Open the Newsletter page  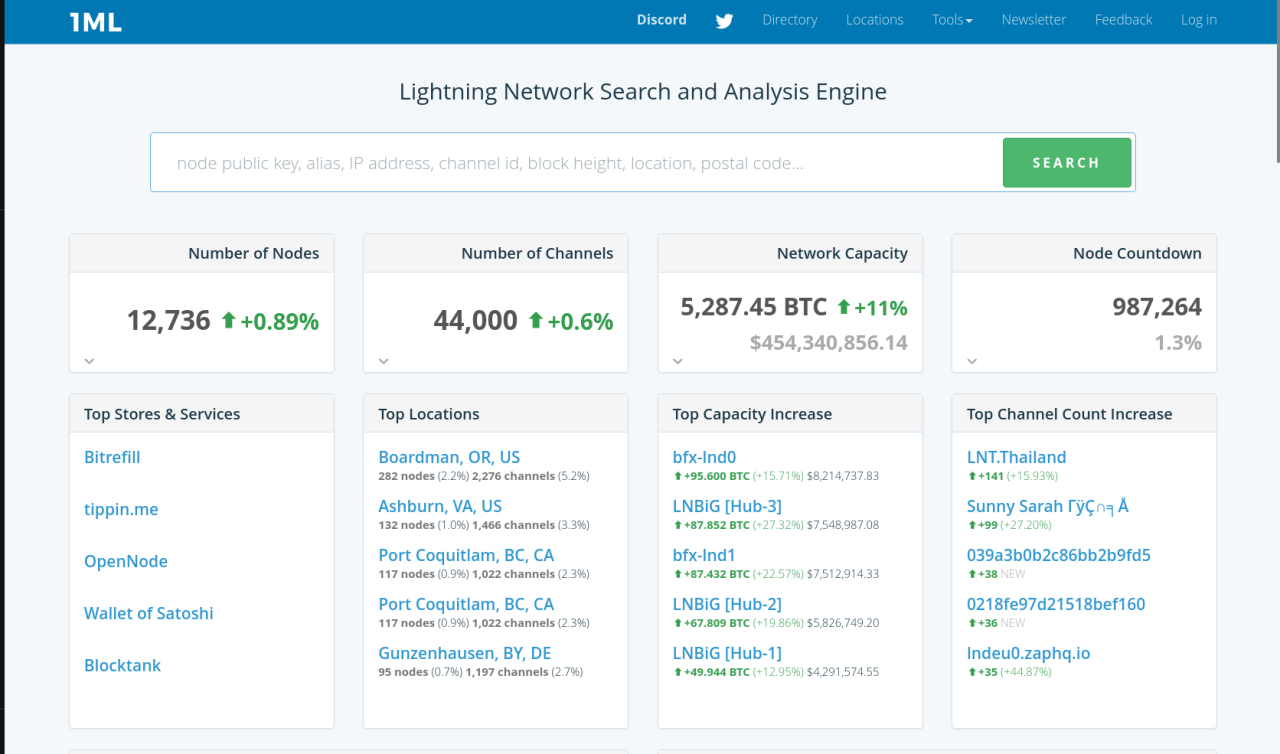pyautogui.click(x=1033, y=20)
